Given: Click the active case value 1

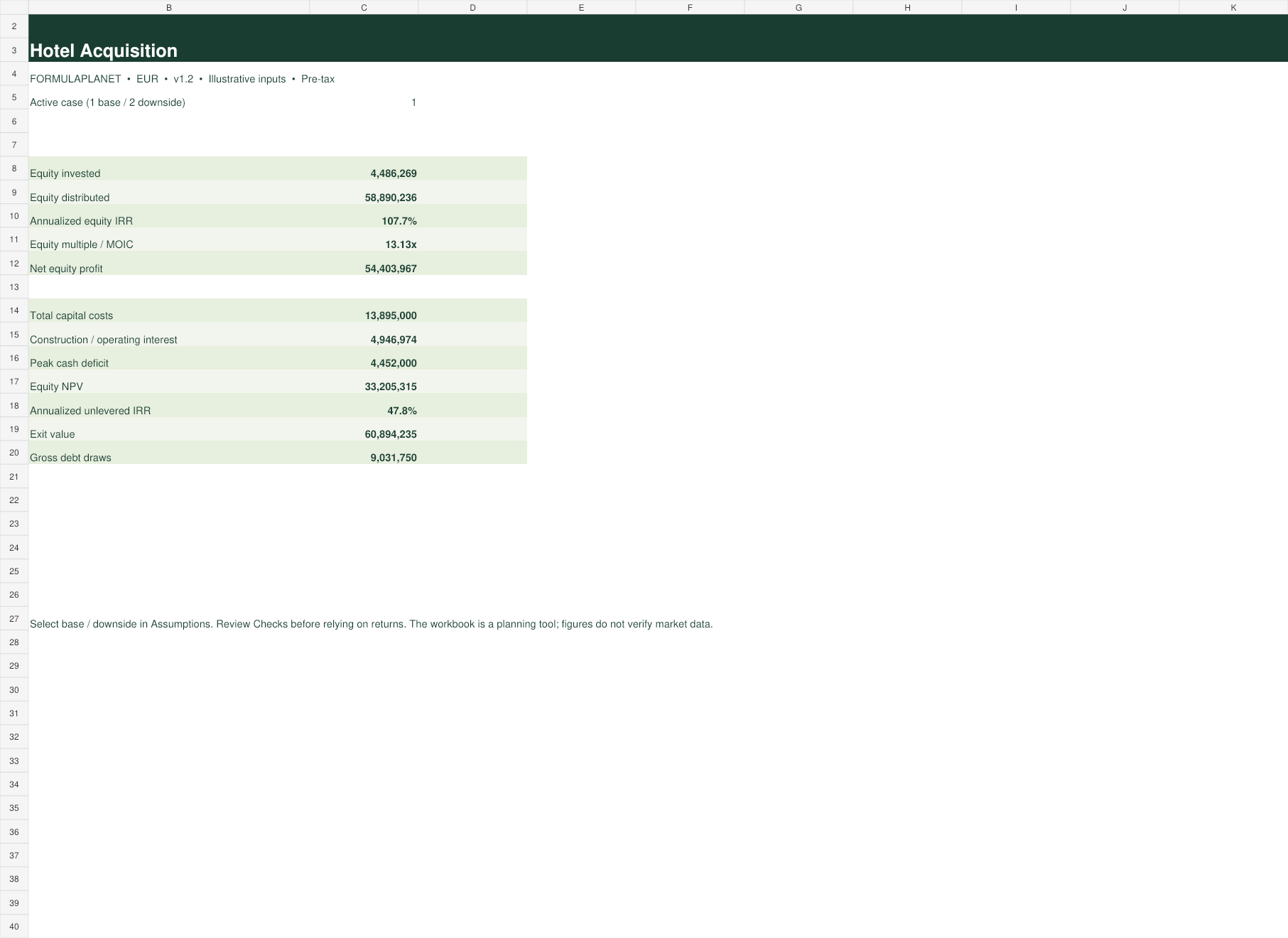Looking at the screenshot, I should tap(413, 102).
